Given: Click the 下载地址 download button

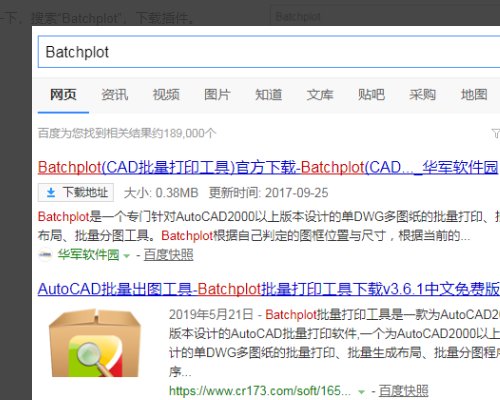Looking at the screenshot, I should [76, 193].
